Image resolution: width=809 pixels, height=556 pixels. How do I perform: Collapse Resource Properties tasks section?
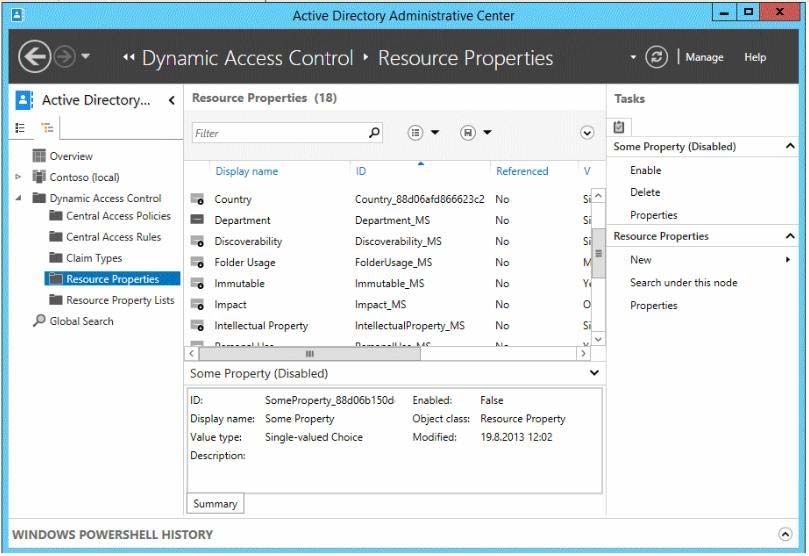click(790, 236)
